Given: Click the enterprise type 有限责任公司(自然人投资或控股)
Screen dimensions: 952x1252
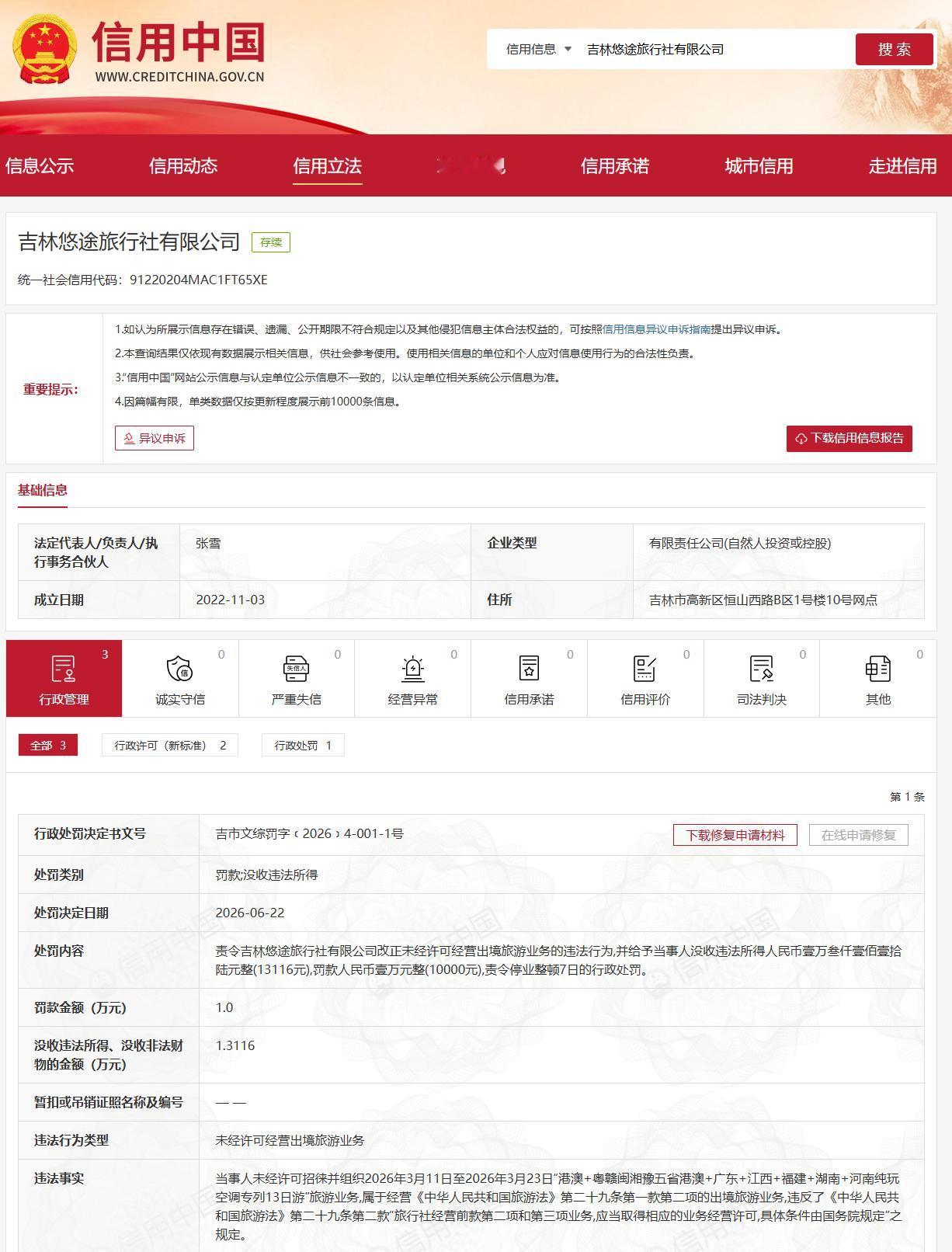Looking at the screenshot, I should click(740, 544).
